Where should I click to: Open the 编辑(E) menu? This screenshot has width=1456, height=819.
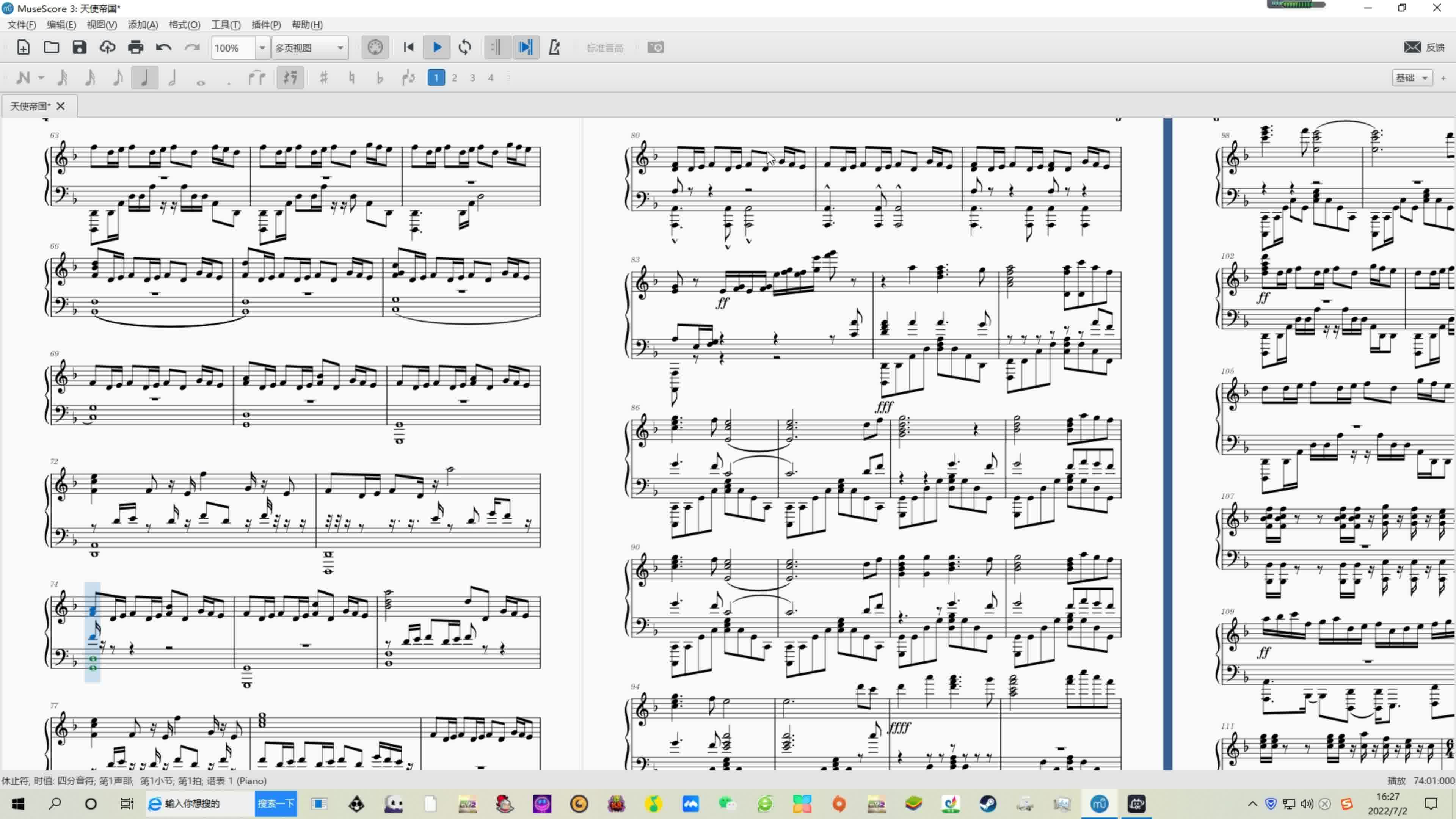[61, 25]
